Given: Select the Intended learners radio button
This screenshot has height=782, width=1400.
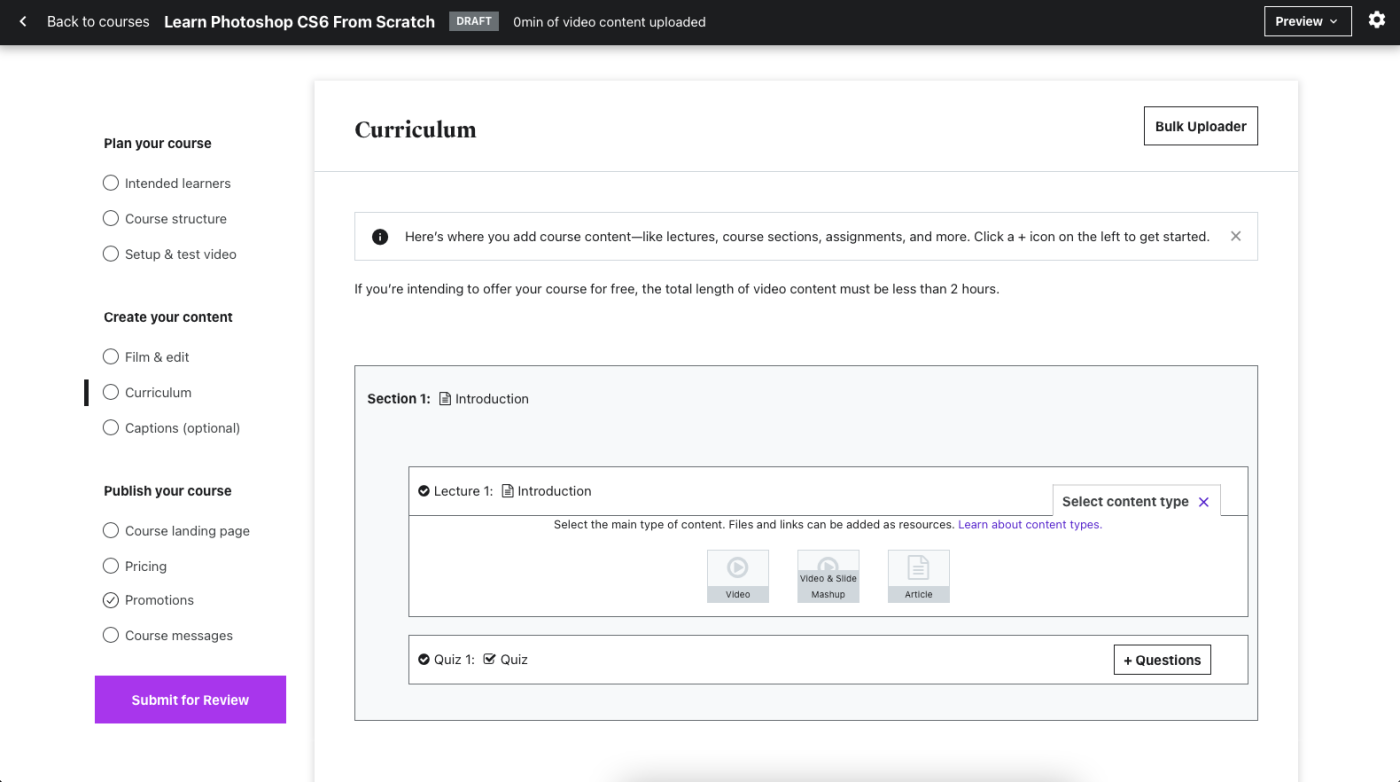Looking at the screenshot, I should point(111,183).
